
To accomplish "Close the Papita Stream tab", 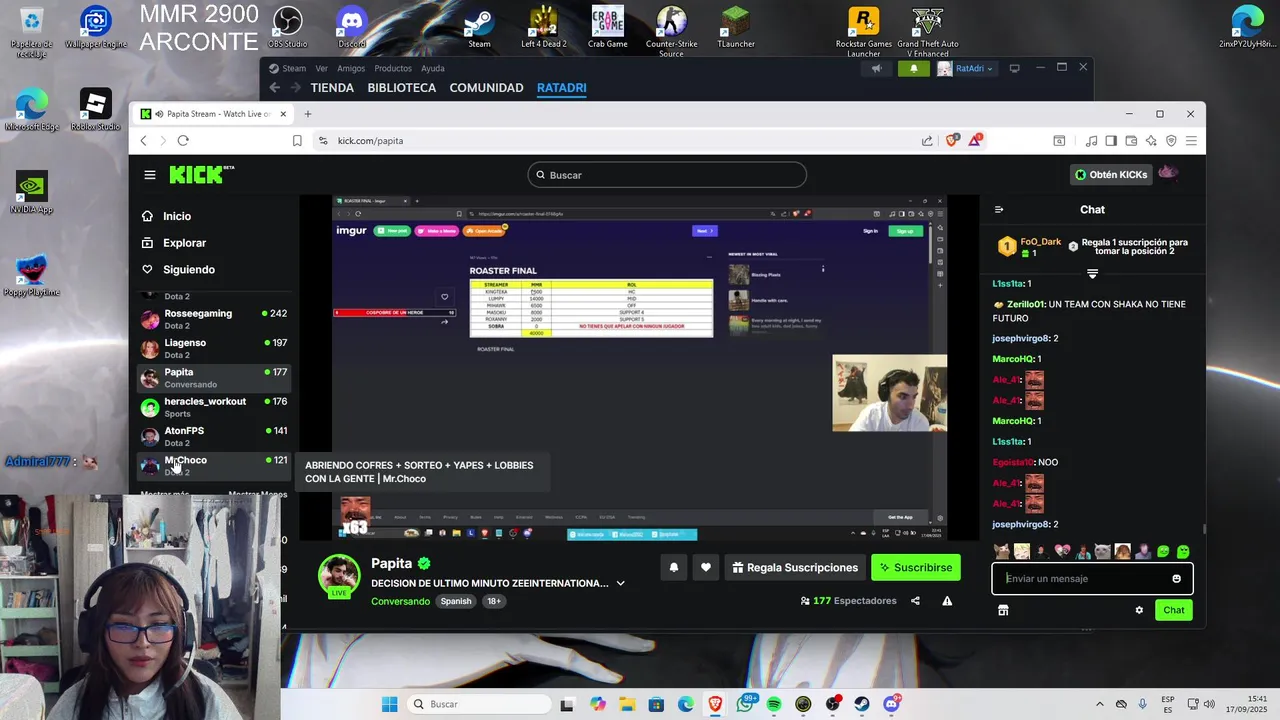I will point(283,114).
